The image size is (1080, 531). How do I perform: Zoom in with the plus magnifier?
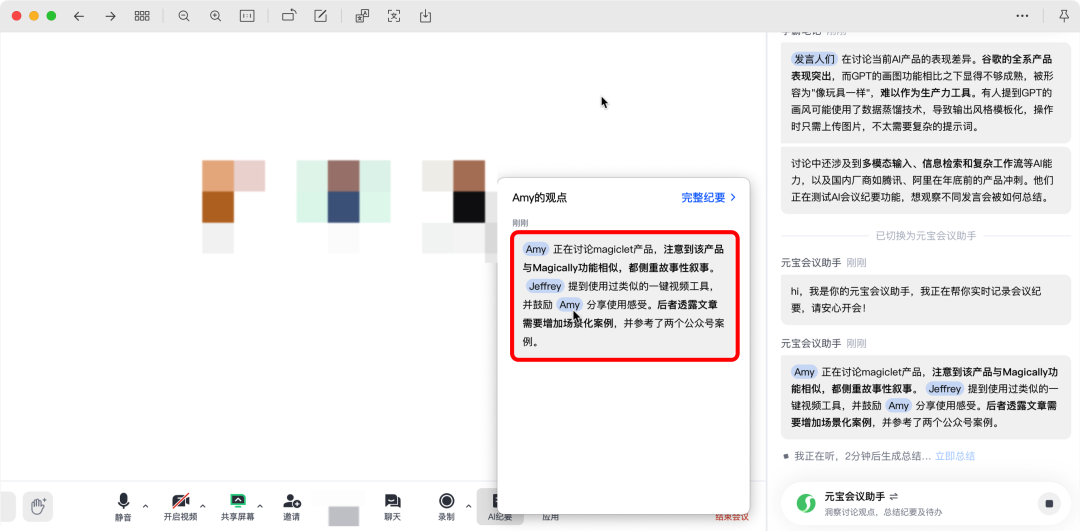point(216,17)
